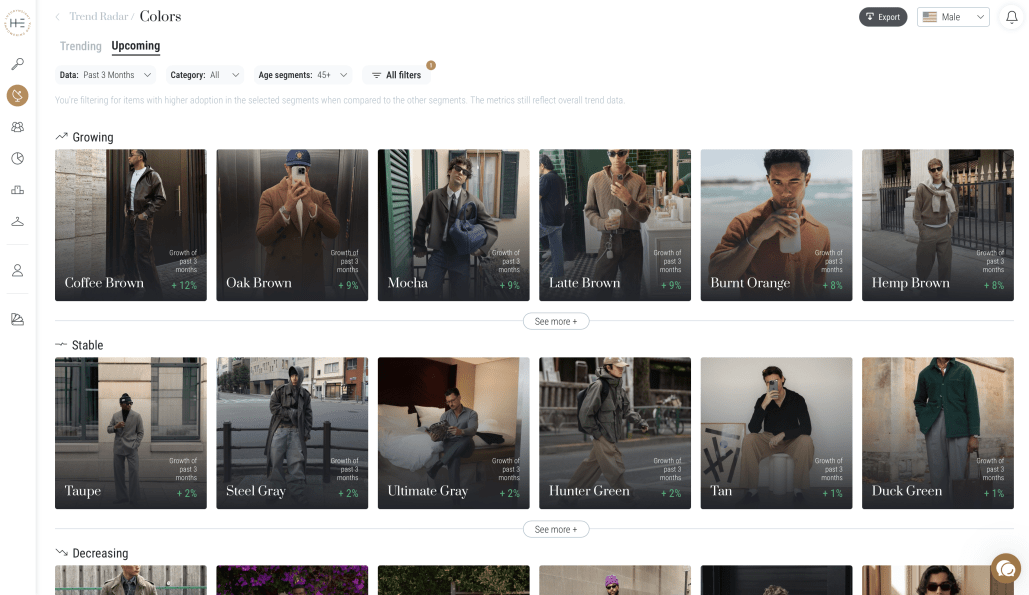
Task: Expand the Data Past 3 Months dropdown
Action: 106,75
